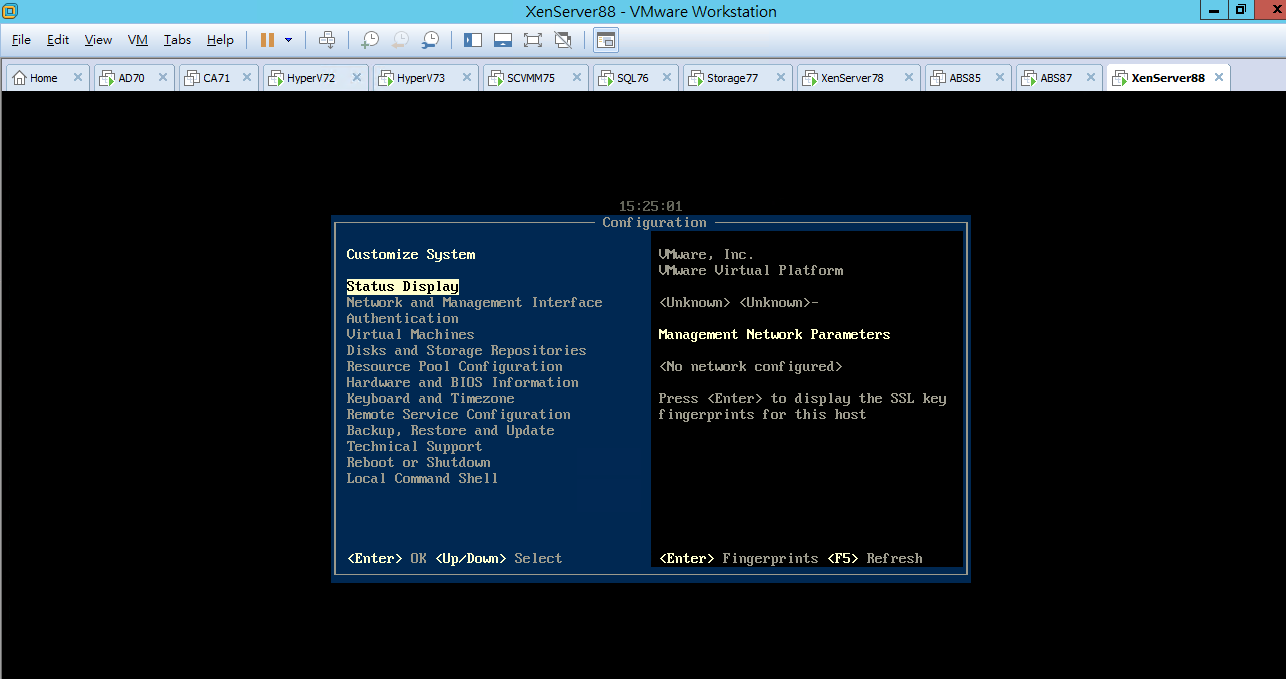Select Remote Service Configuration
This screenshot has height=679, width=1287.
click(458, 414)
